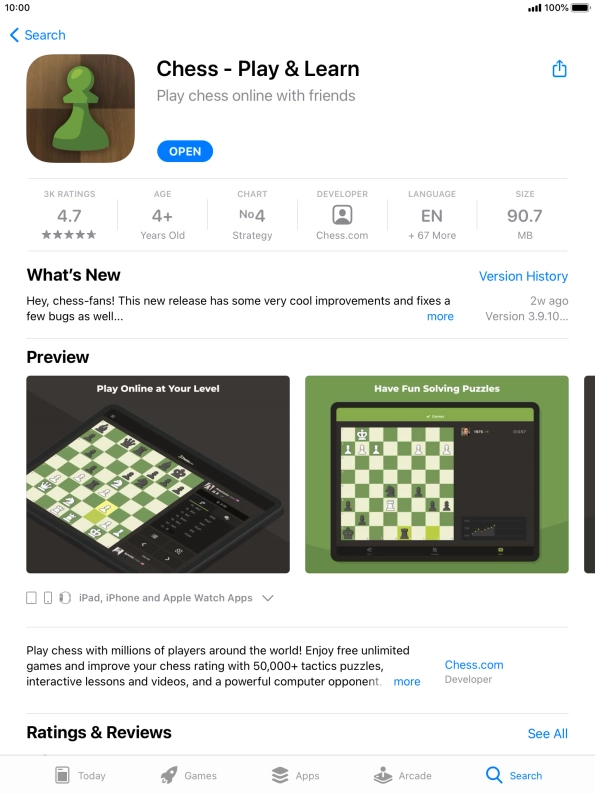View Play Online at Your Level screenshot

(158, 474)
